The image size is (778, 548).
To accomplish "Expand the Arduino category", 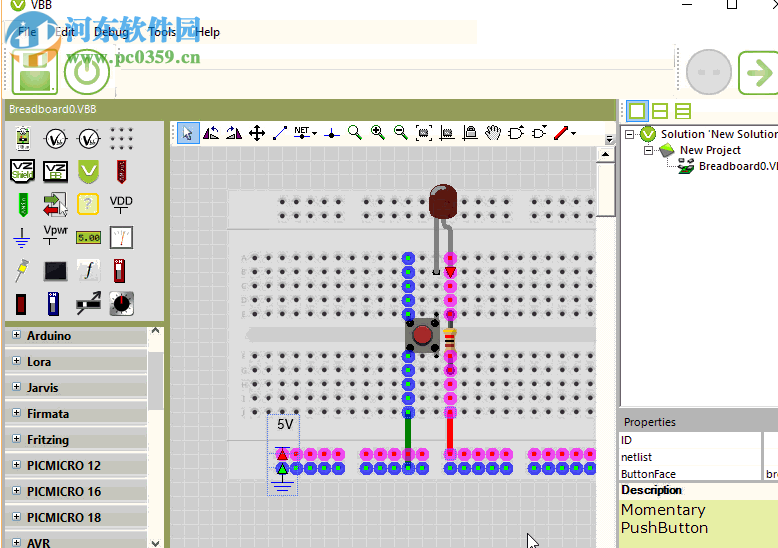I will tap(16, 335).
